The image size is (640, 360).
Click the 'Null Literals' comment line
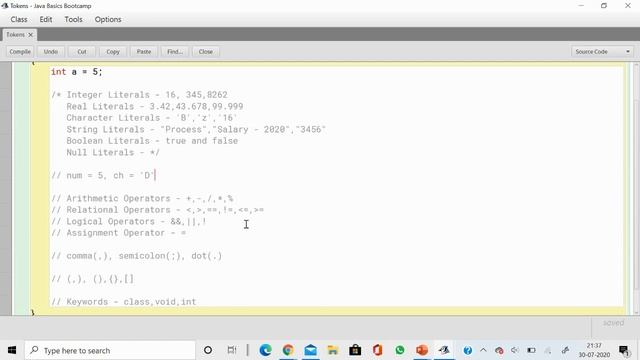pos(113,152)
